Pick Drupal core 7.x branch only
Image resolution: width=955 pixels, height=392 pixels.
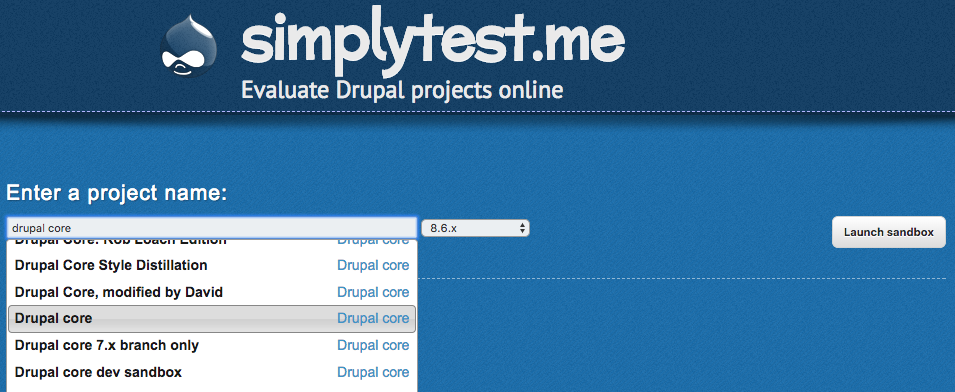[x=212, y=345]
